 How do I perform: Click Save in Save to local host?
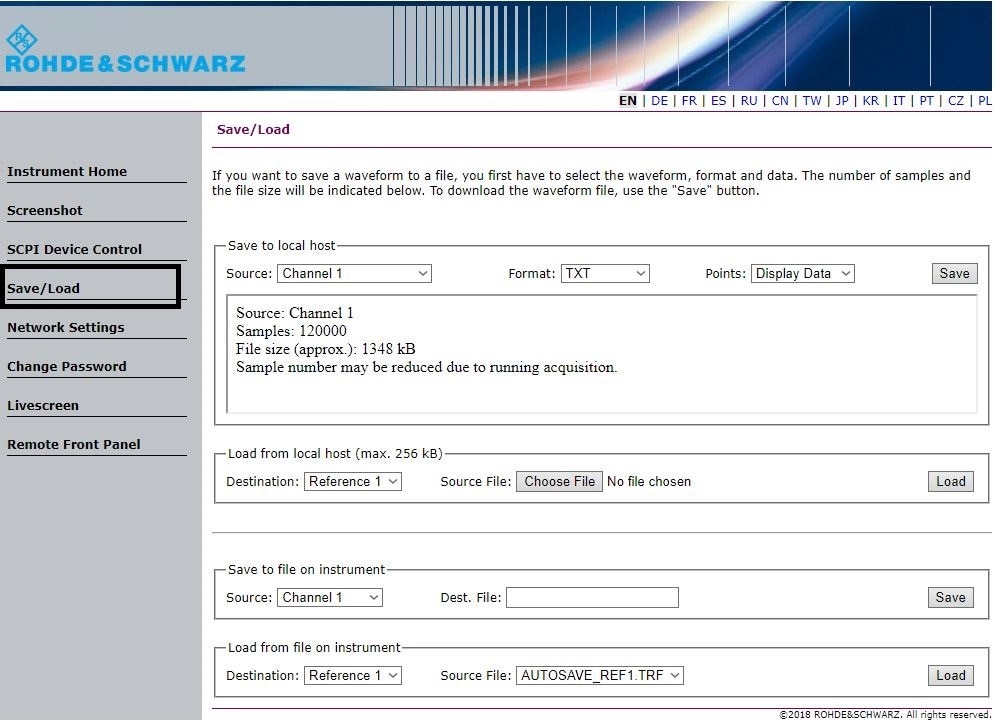click(953, 274)
